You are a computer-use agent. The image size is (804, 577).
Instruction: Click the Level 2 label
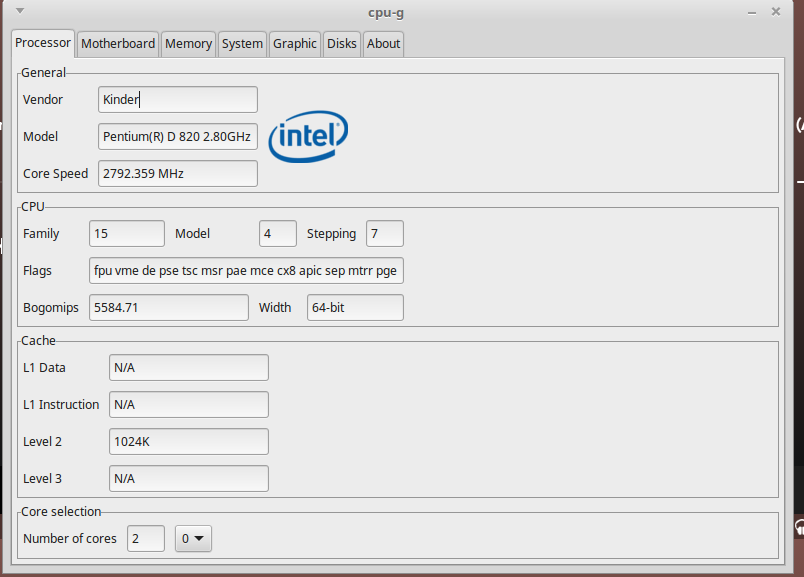[x=43, y=442]
